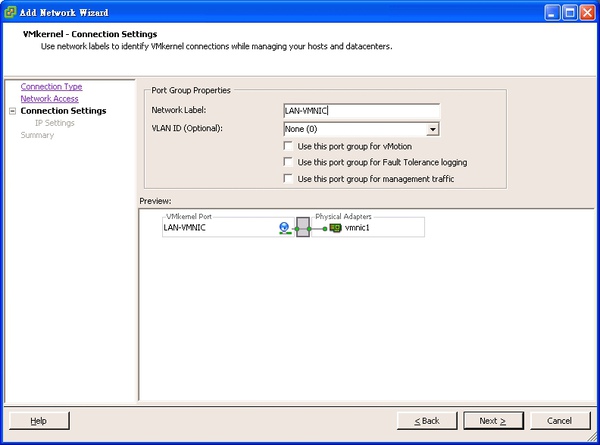
Task: Go to the Network Access step
Action: pyautogui.click(x=49, y=99)
